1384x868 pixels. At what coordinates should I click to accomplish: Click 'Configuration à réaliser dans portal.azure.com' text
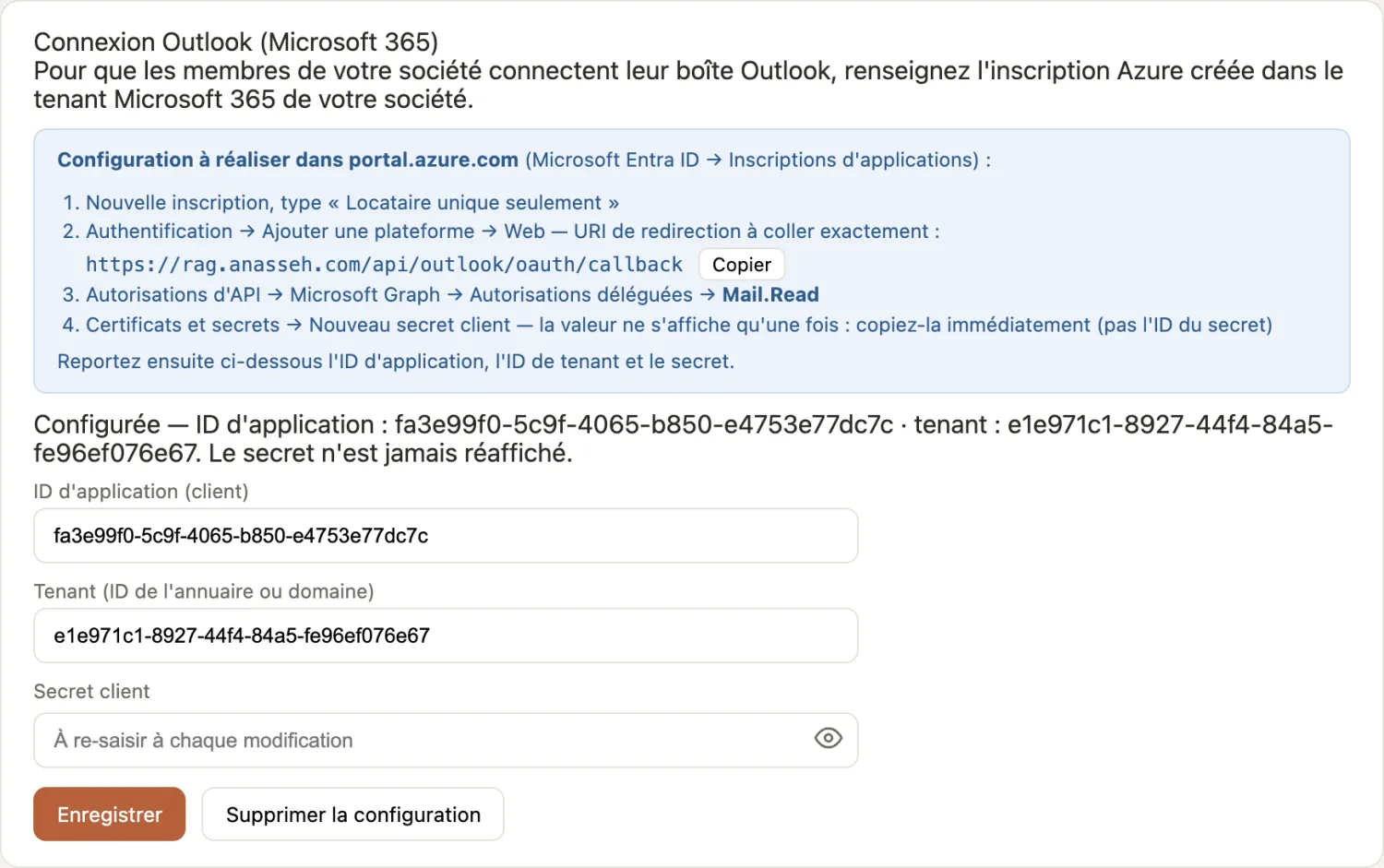tap(288, 160)
